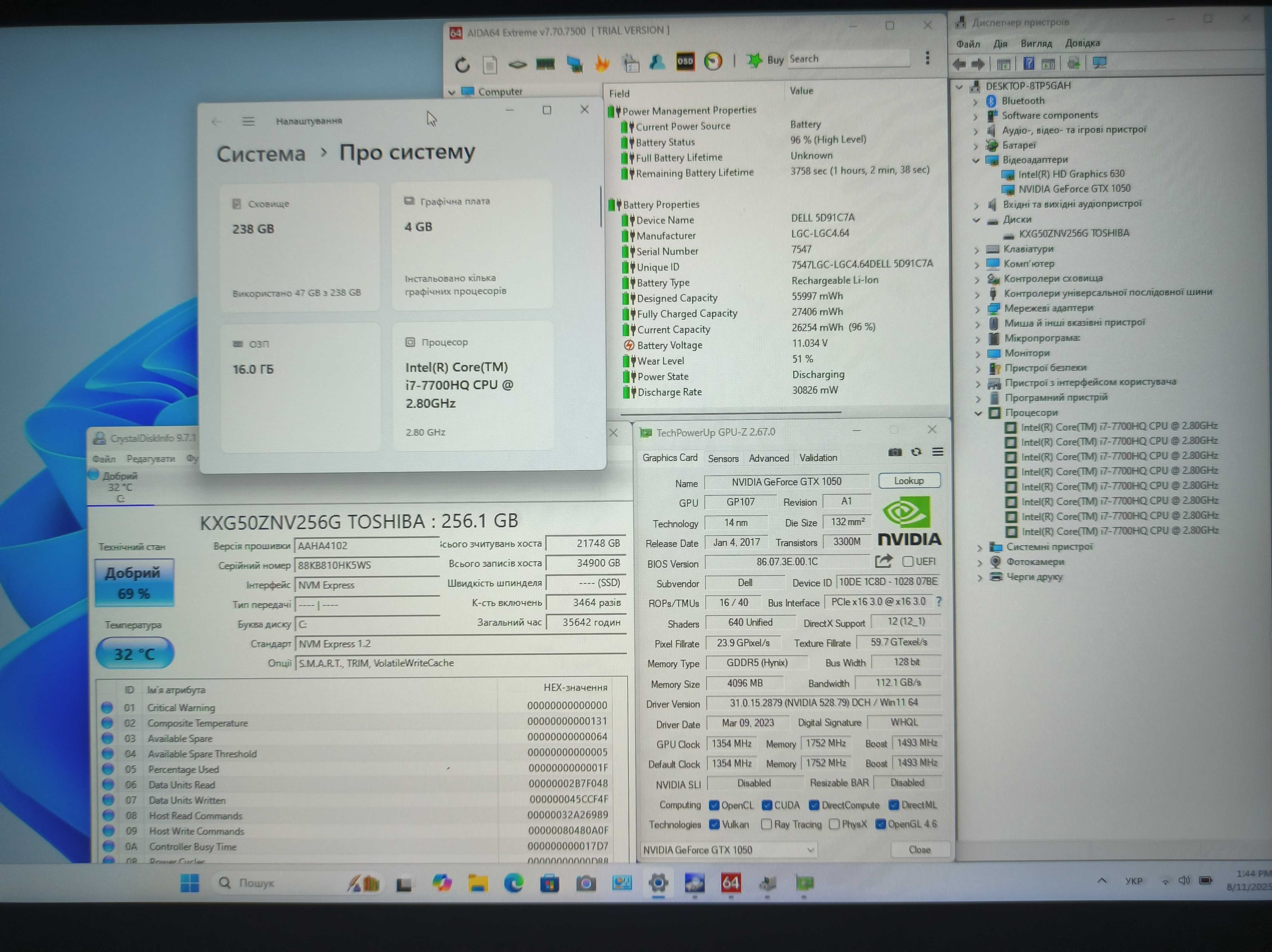Viewport: 1272px width, 952px height.
Task: Click the GPU-Z Lookup button
Action: 908,481
